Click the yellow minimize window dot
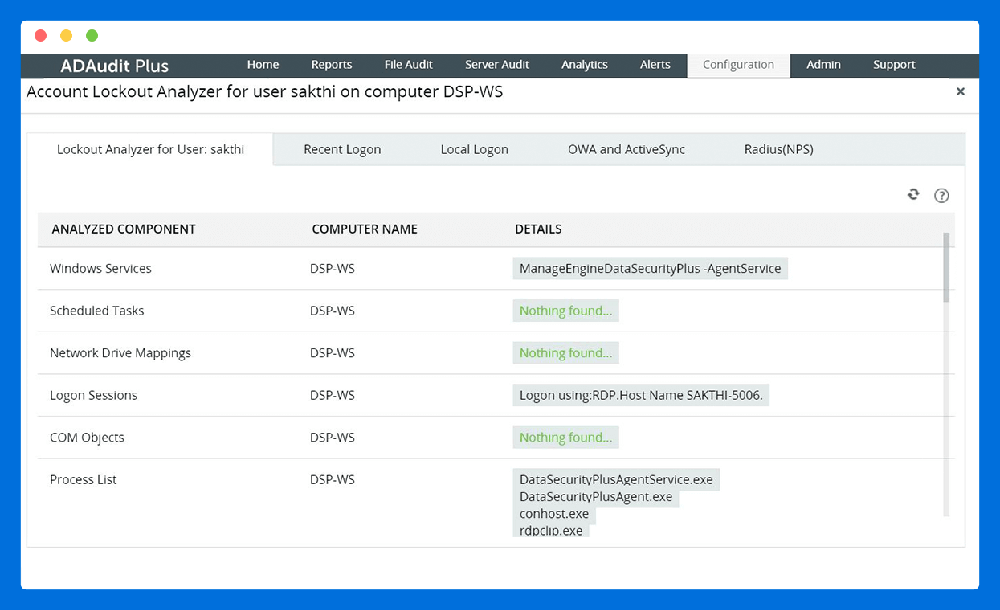 (x=66, y=36)
